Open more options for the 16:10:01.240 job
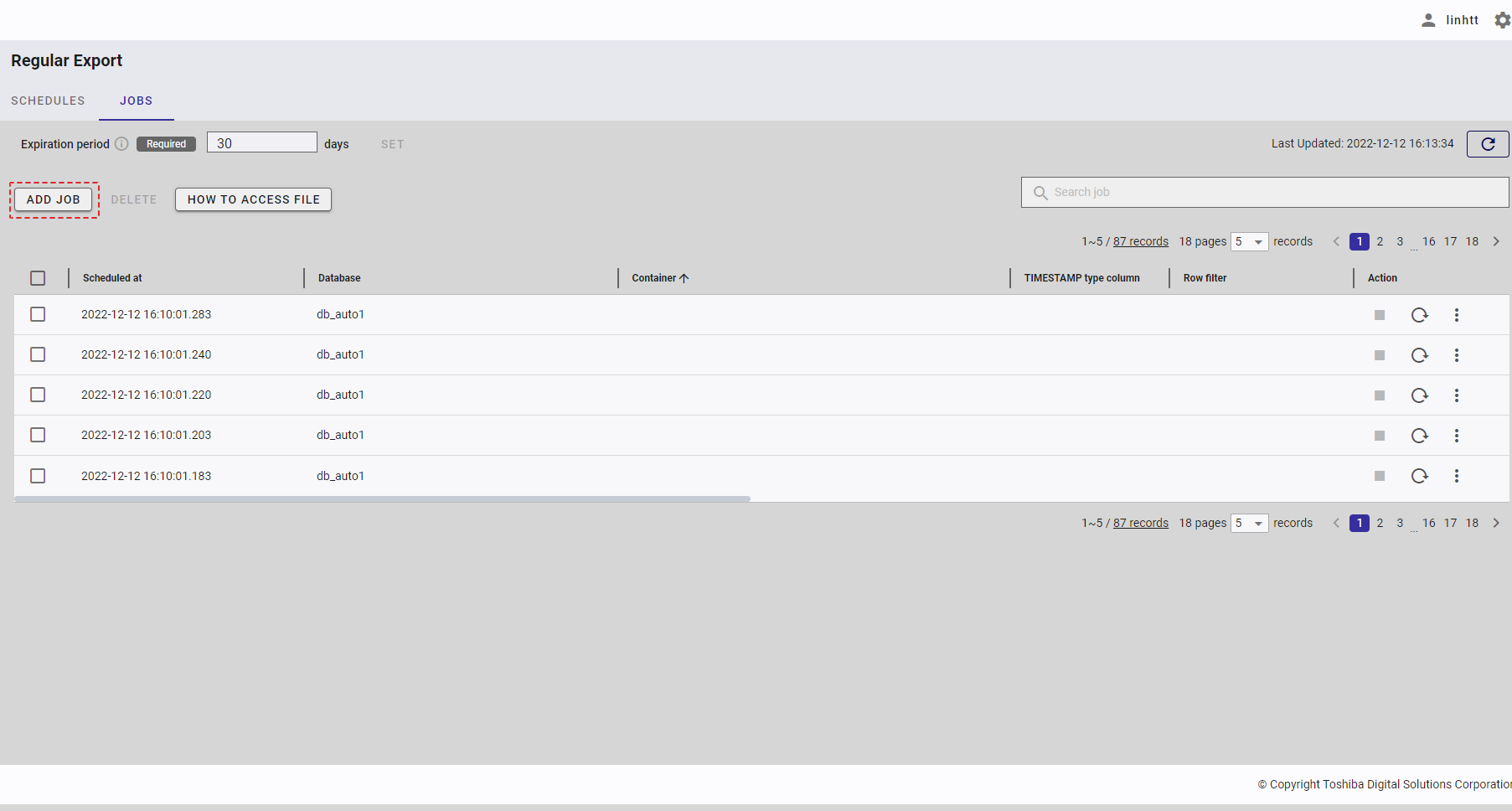This screenshot has width=1512, height=811. (1456, 355)
